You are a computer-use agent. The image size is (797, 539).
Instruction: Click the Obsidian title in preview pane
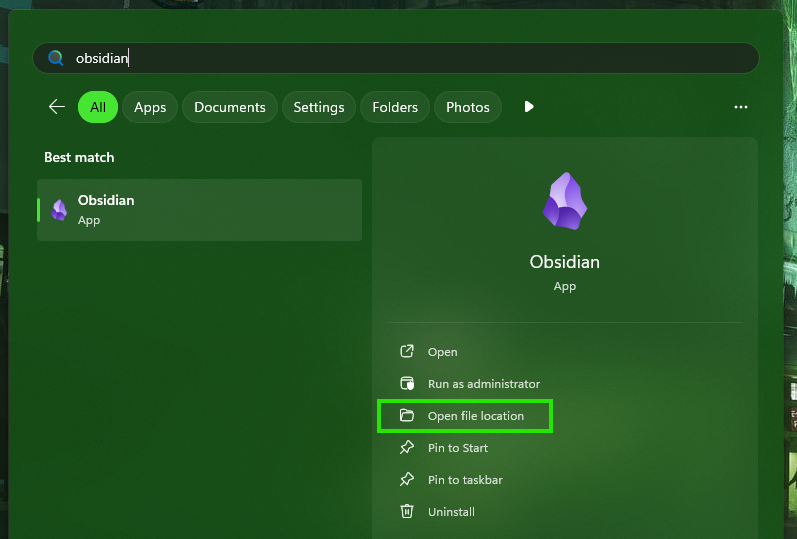tap(565, 262)
